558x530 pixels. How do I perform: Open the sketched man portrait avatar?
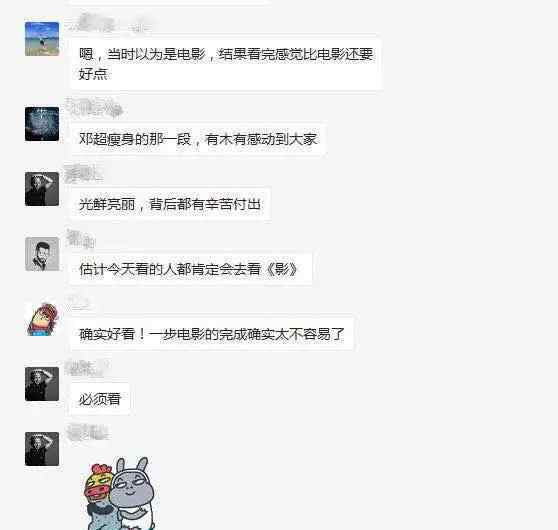click(x=42, y=254)
